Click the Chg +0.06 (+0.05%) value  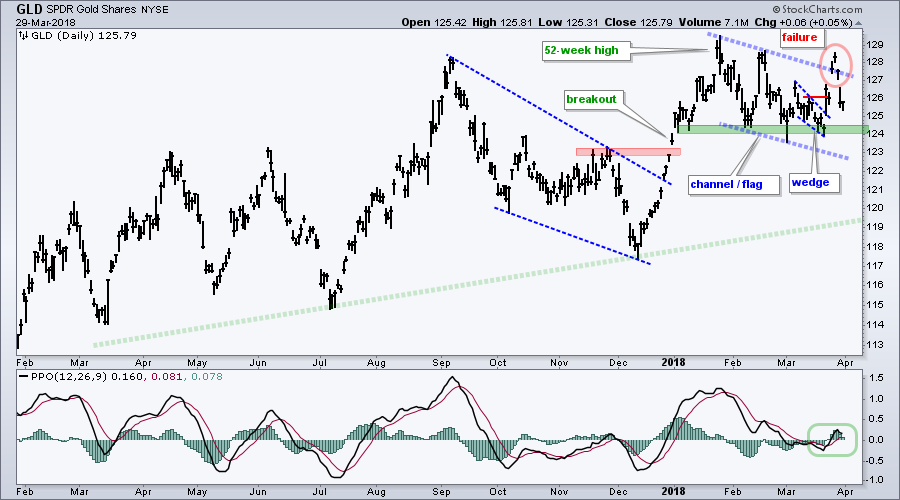pyautogui.click(x=803, y=22)
